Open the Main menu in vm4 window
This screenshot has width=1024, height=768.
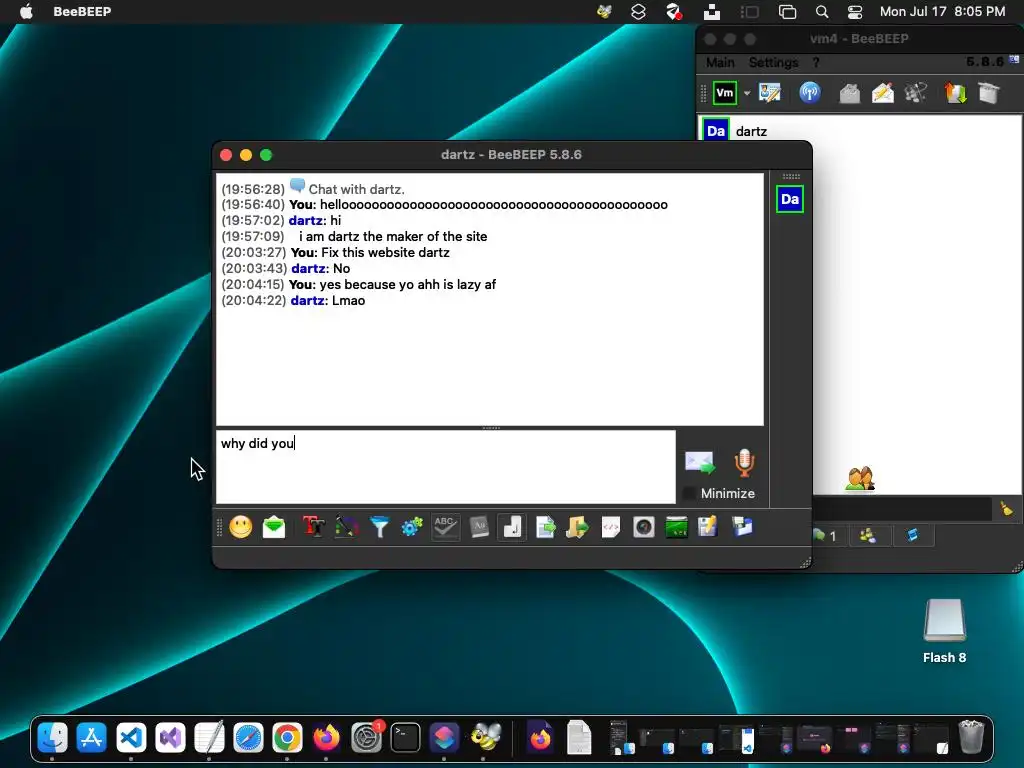[720, 63]
